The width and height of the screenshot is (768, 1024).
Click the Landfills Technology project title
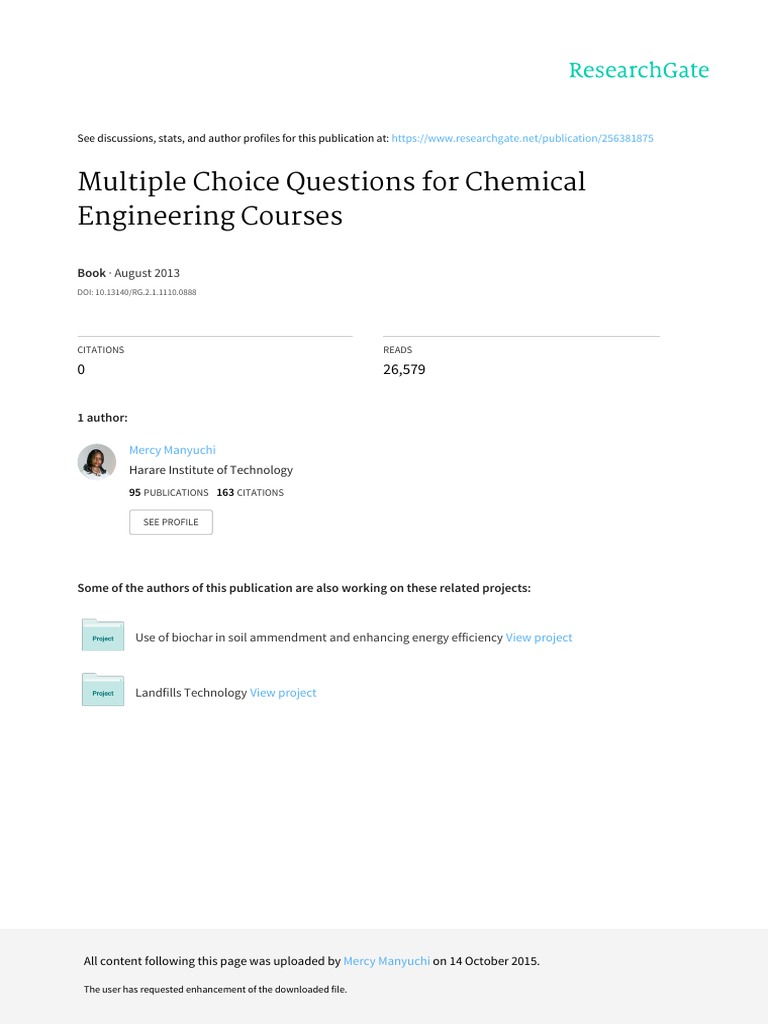[x=190, y=692]
